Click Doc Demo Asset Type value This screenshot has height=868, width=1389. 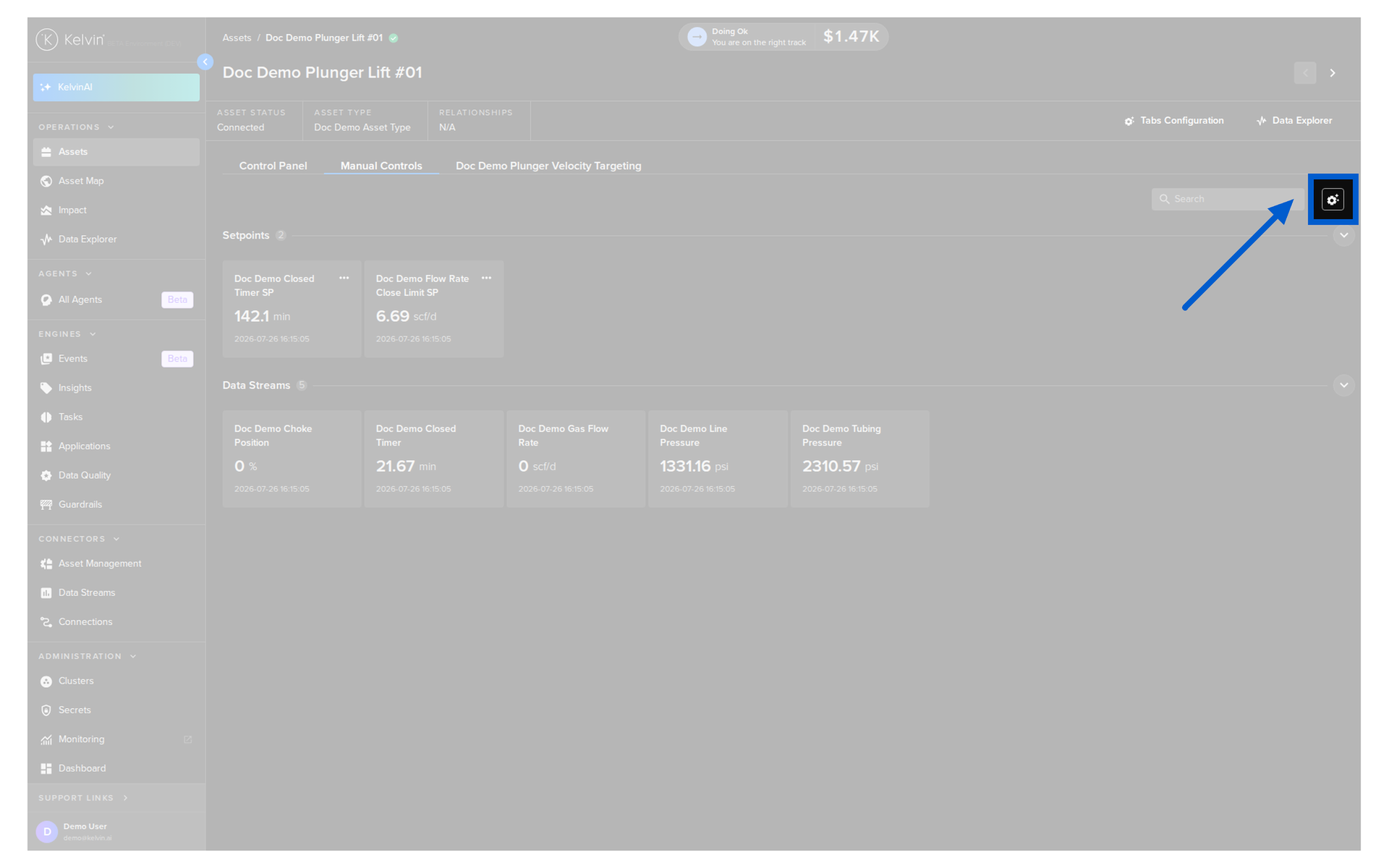(x=362, y=127)
